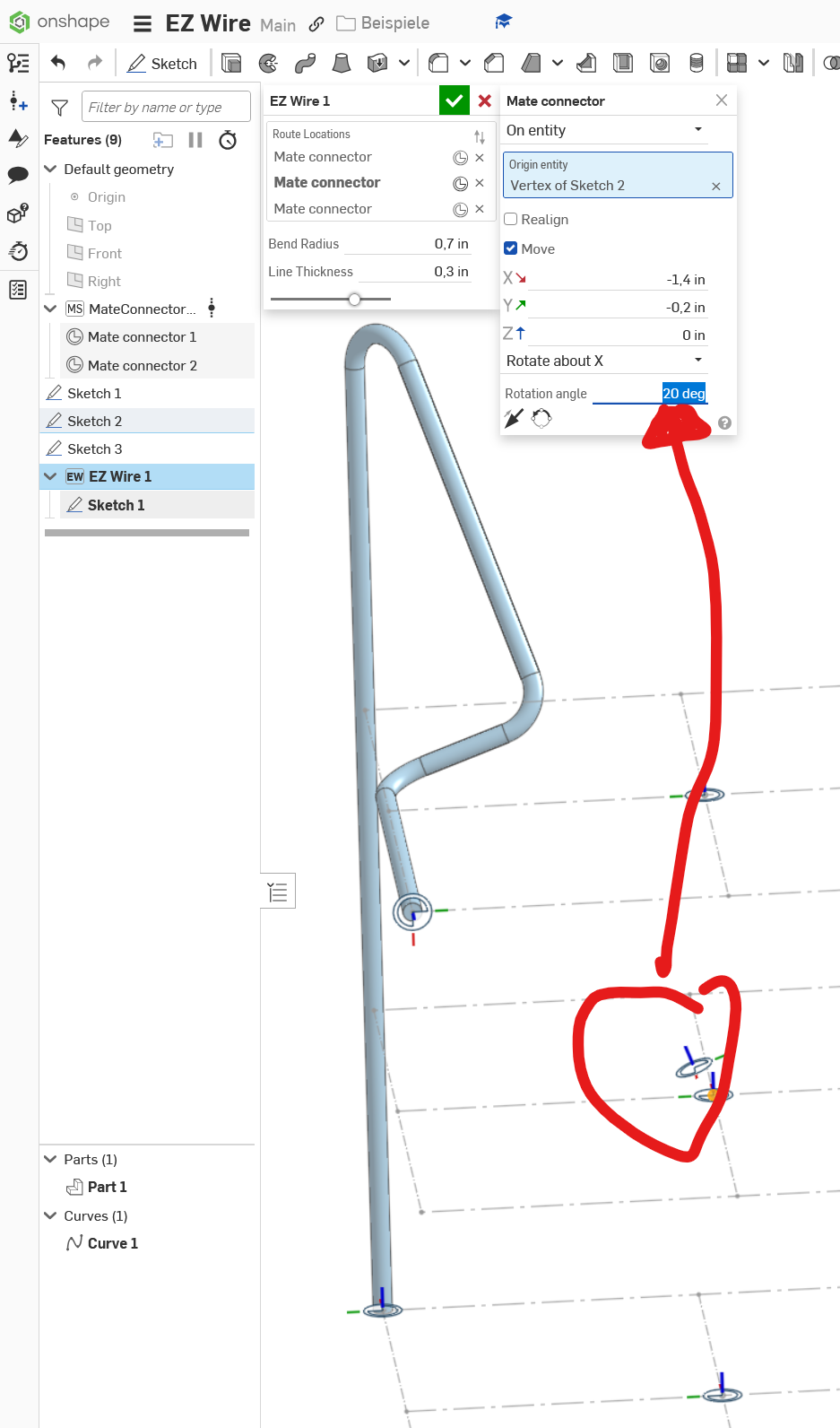This screenshot has width=840, height=1428.
Task: Click the document link chain icon
Action: pyautogui.click(x=316, y=24)
